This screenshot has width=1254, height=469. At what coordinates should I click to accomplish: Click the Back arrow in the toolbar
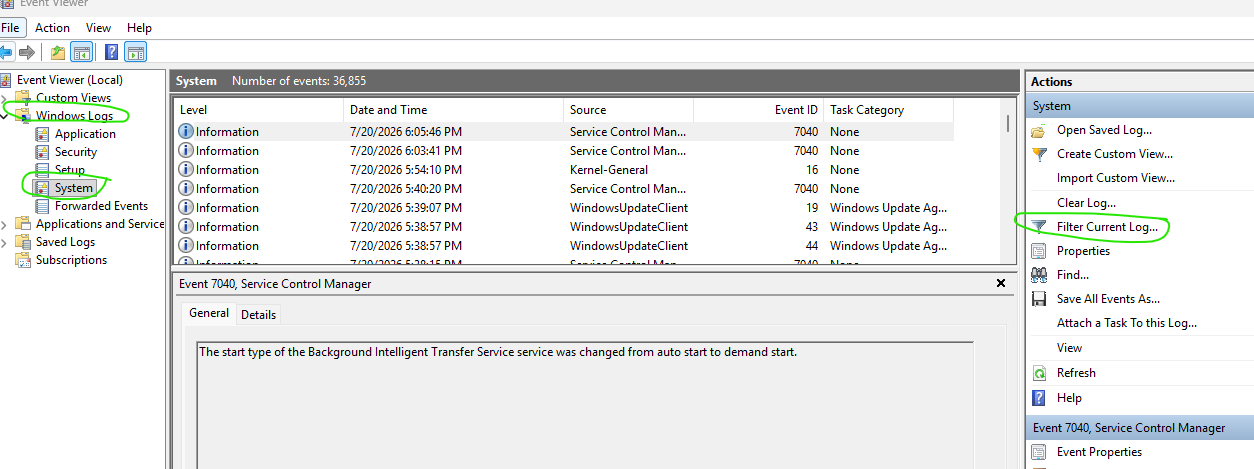(x=7, y=52)
